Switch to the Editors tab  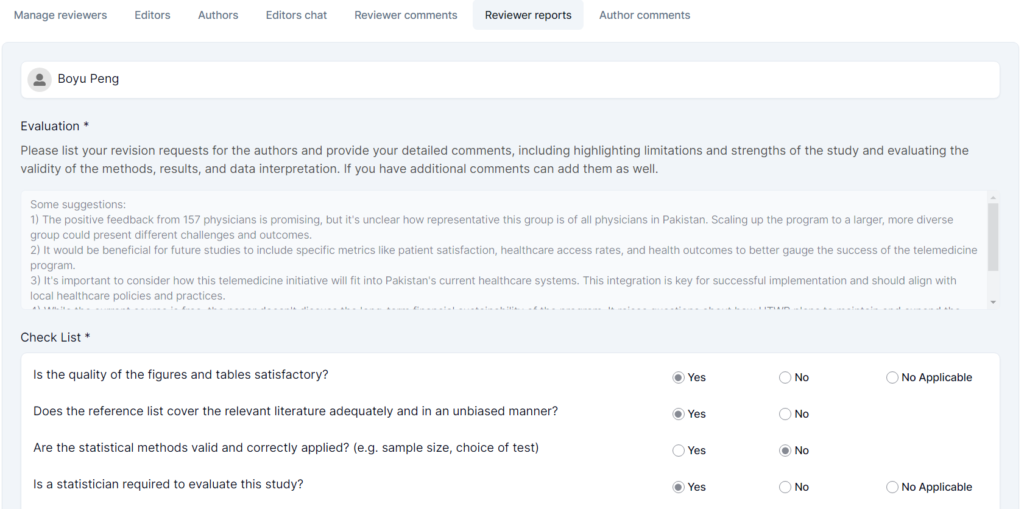coord(152,15)
